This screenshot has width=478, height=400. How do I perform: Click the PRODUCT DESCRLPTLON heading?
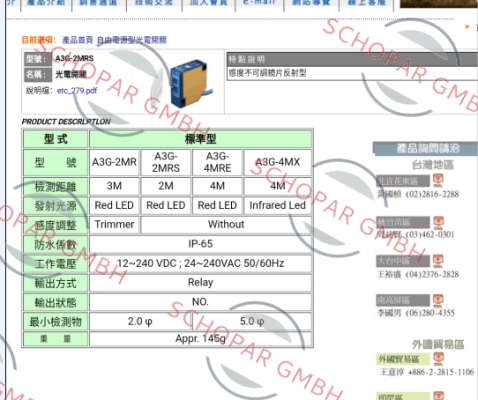[66, 122]
